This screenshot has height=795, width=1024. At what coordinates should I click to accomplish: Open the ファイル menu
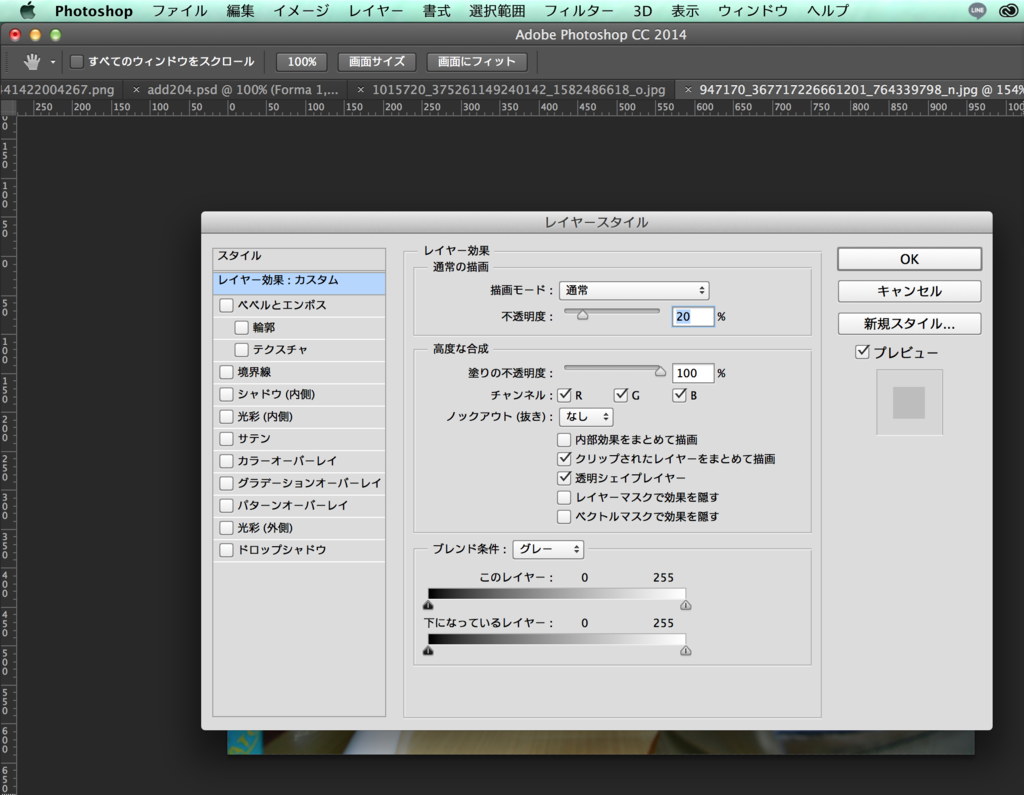pyautogui.click(x=180, y=10)
